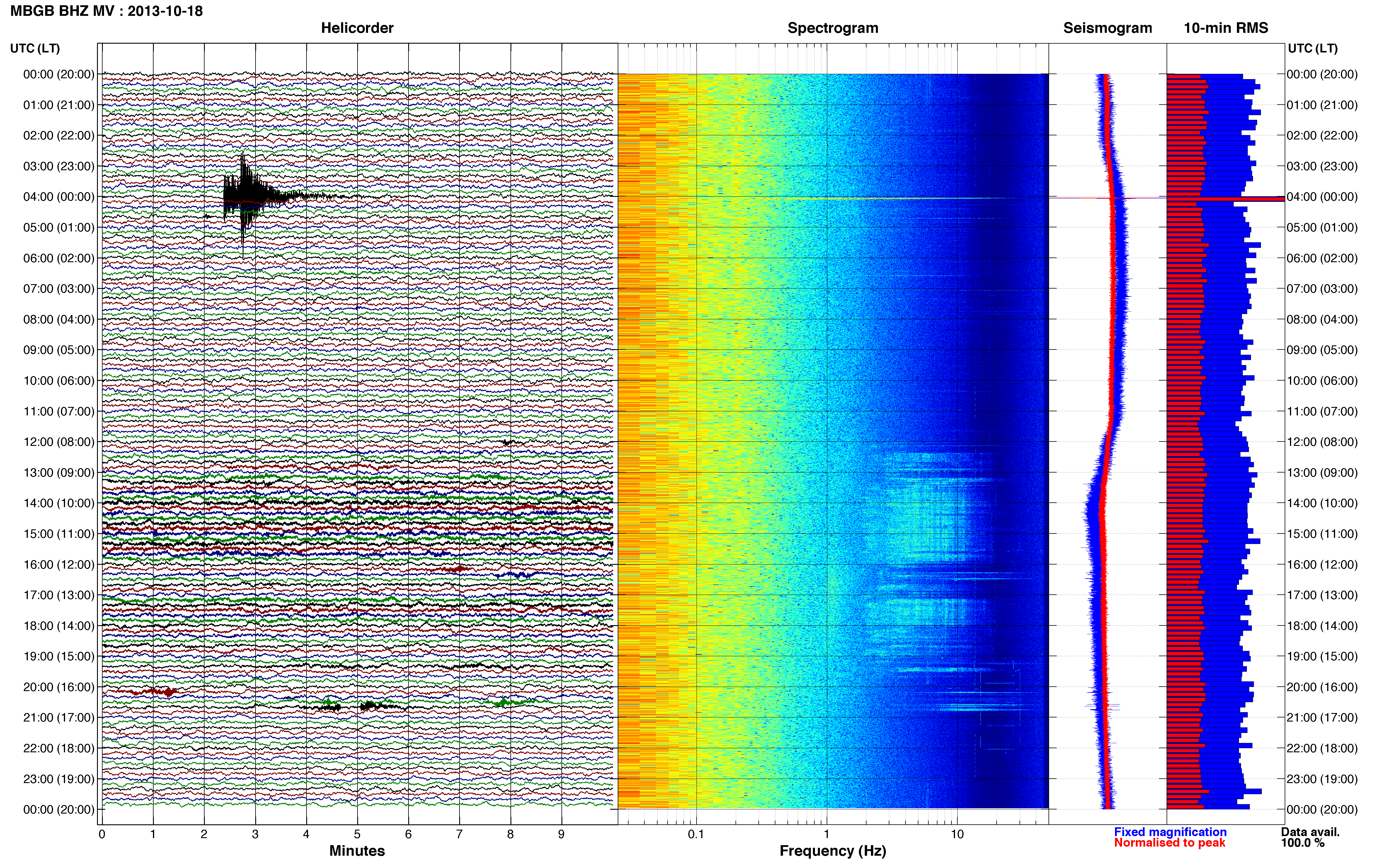Screen dimensions: 1389x868
Task: Click the plot title 'MBGB BHZ MV : 2013-10-18'
Action: pyautogui.click(x=106, y=11)
